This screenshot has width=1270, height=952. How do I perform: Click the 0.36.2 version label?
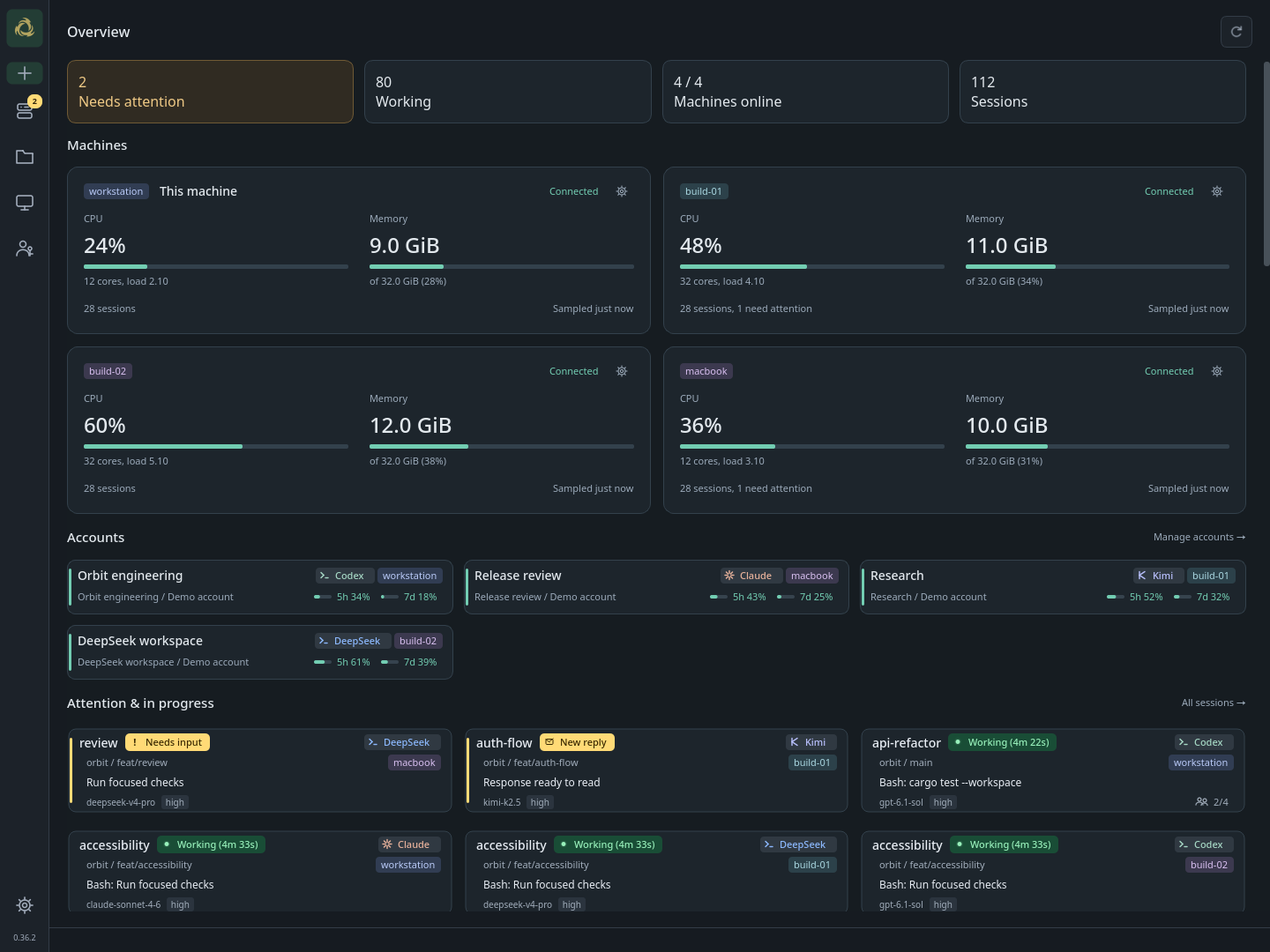tap(25, 938)
